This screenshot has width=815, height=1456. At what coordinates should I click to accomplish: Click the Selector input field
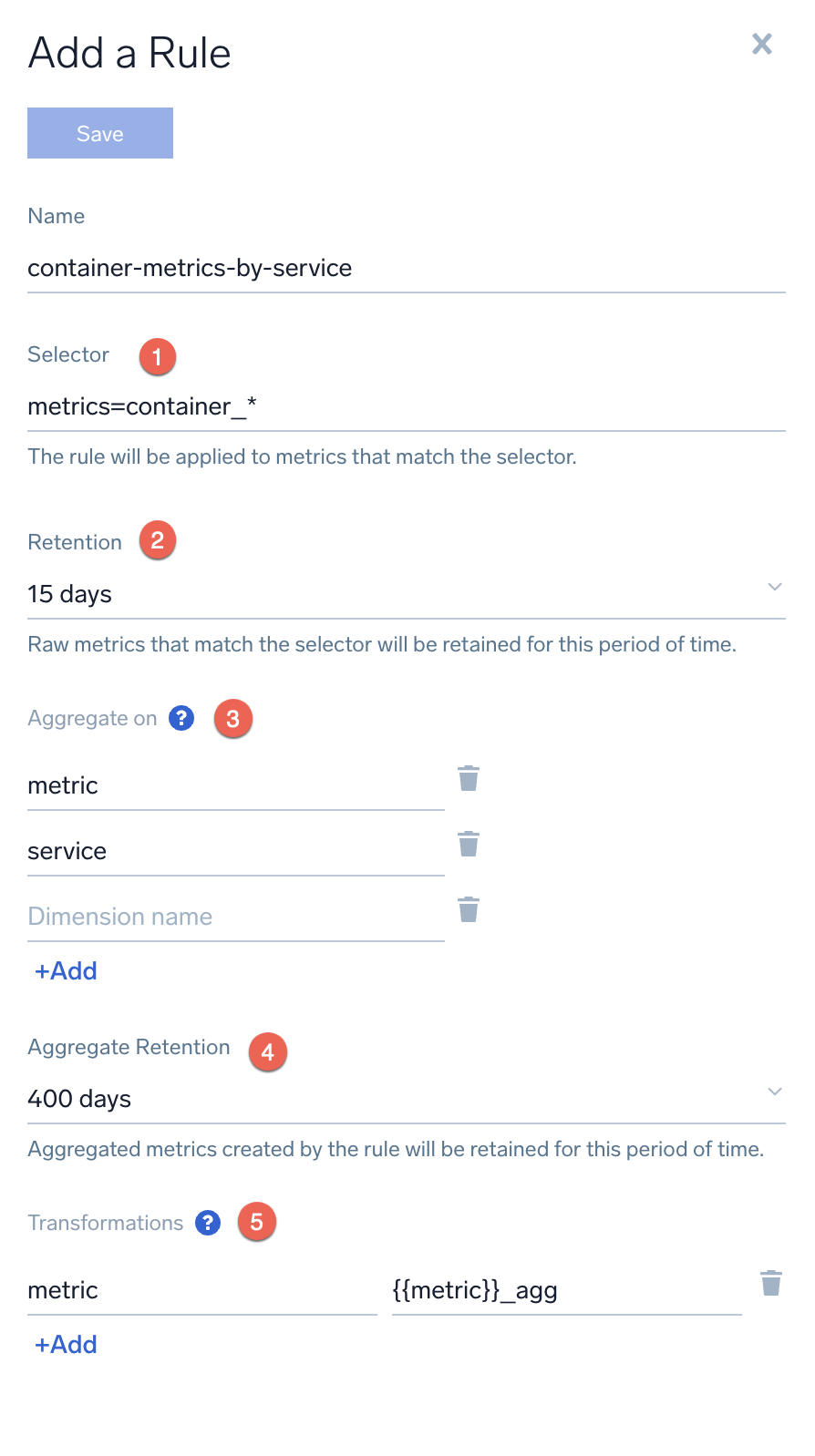coord(407,406)
